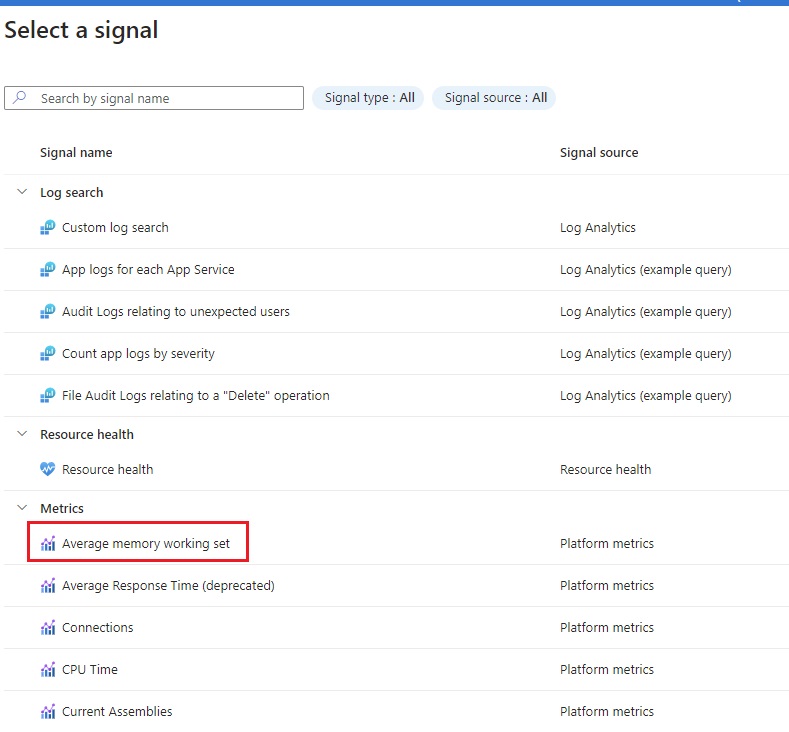Select Count app logs by severity

tap(138, 354)
